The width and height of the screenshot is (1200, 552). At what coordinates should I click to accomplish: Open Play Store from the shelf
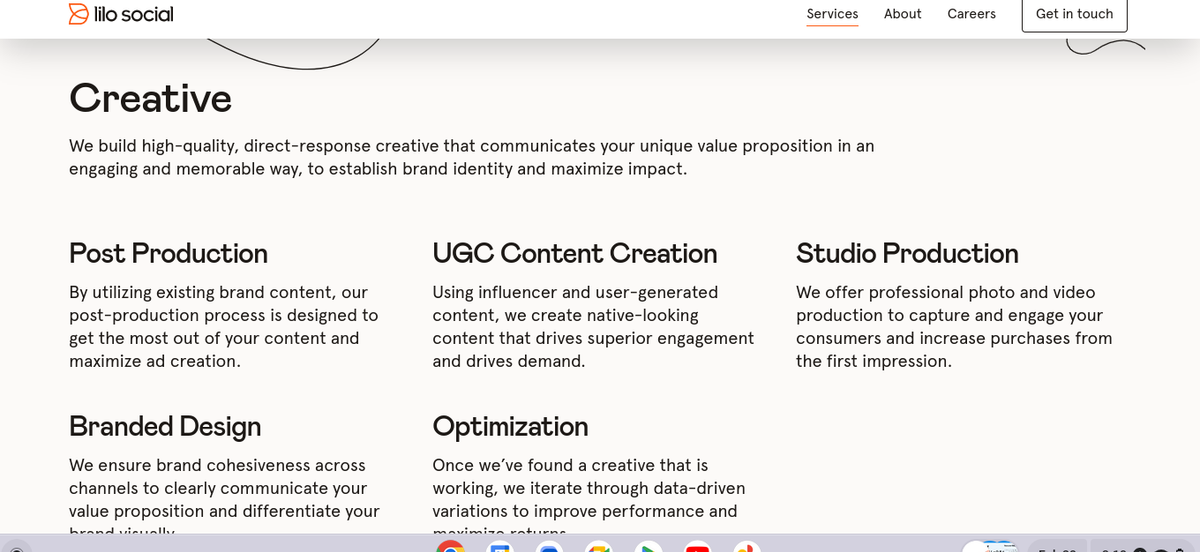648,547
